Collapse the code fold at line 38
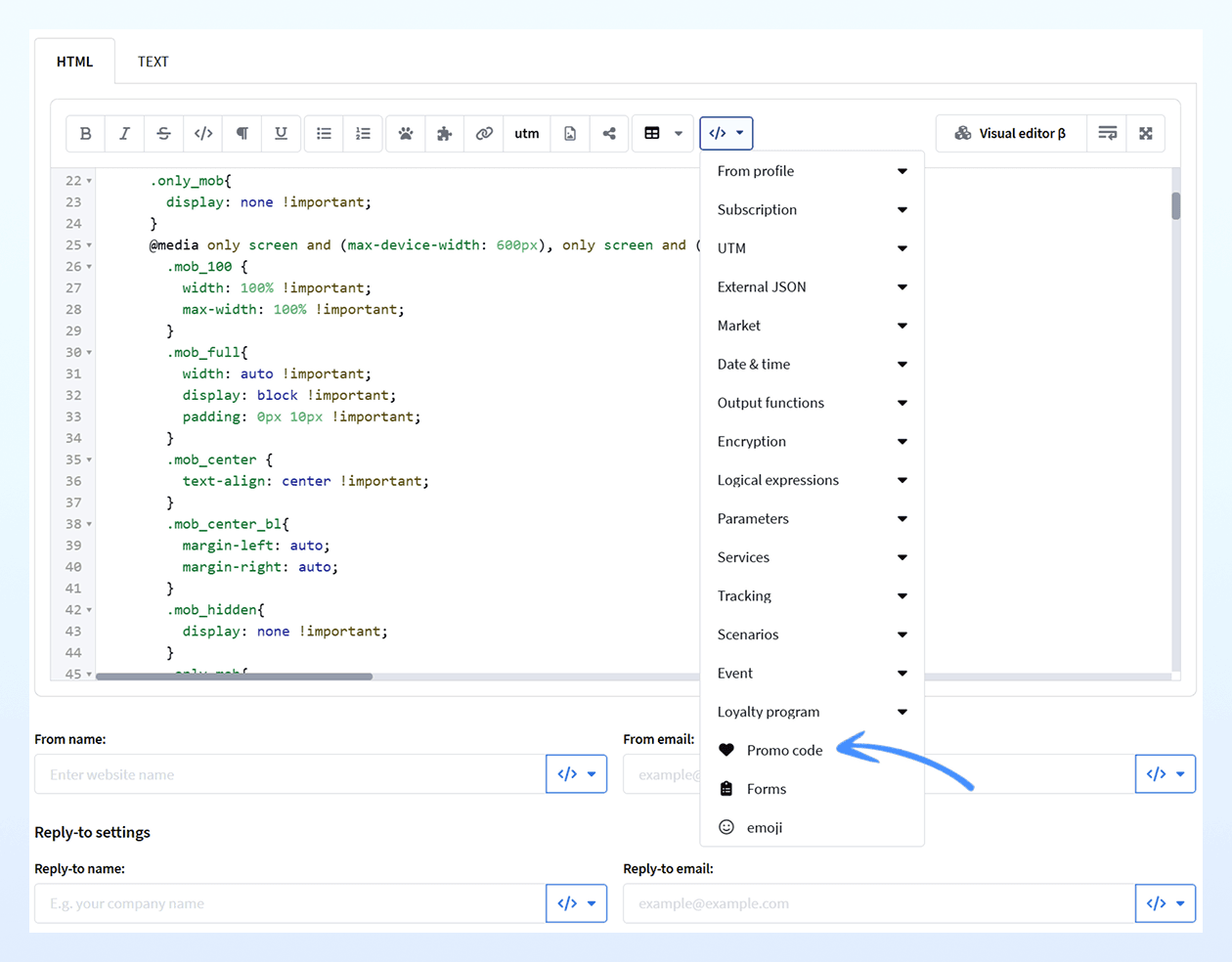 89,524
